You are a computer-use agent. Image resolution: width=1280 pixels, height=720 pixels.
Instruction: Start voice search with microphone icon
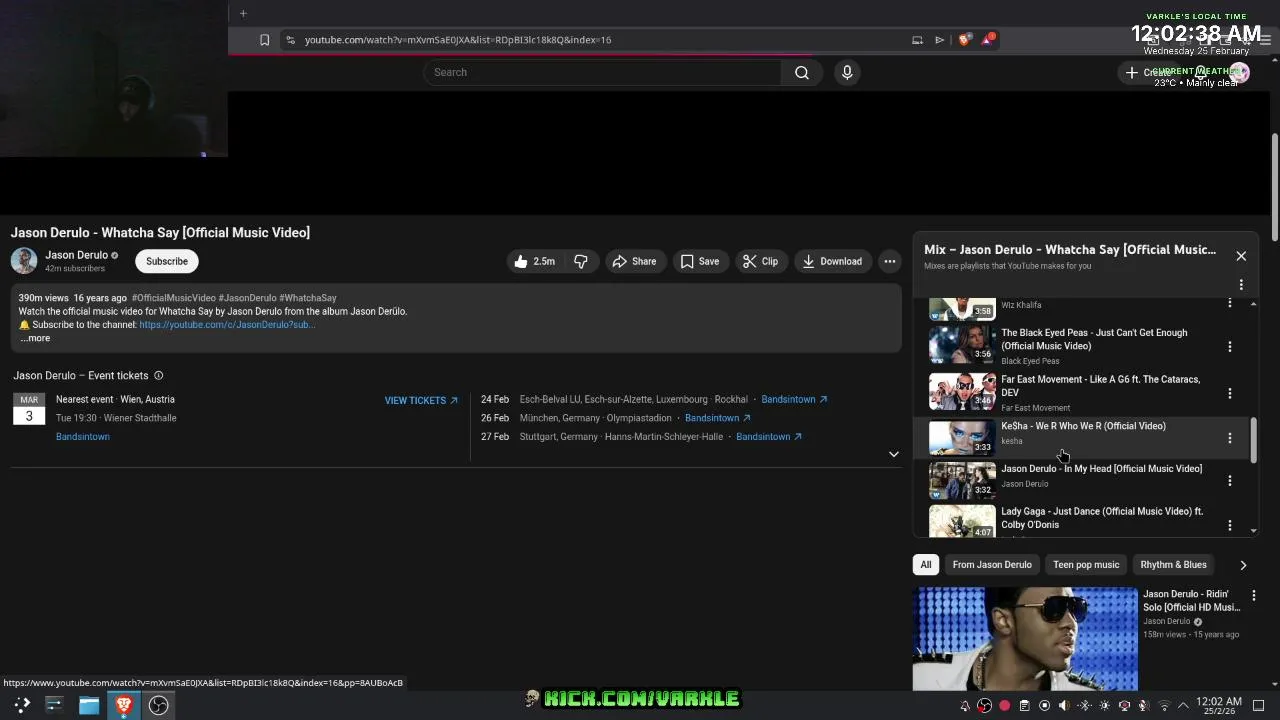pos(847,72)
